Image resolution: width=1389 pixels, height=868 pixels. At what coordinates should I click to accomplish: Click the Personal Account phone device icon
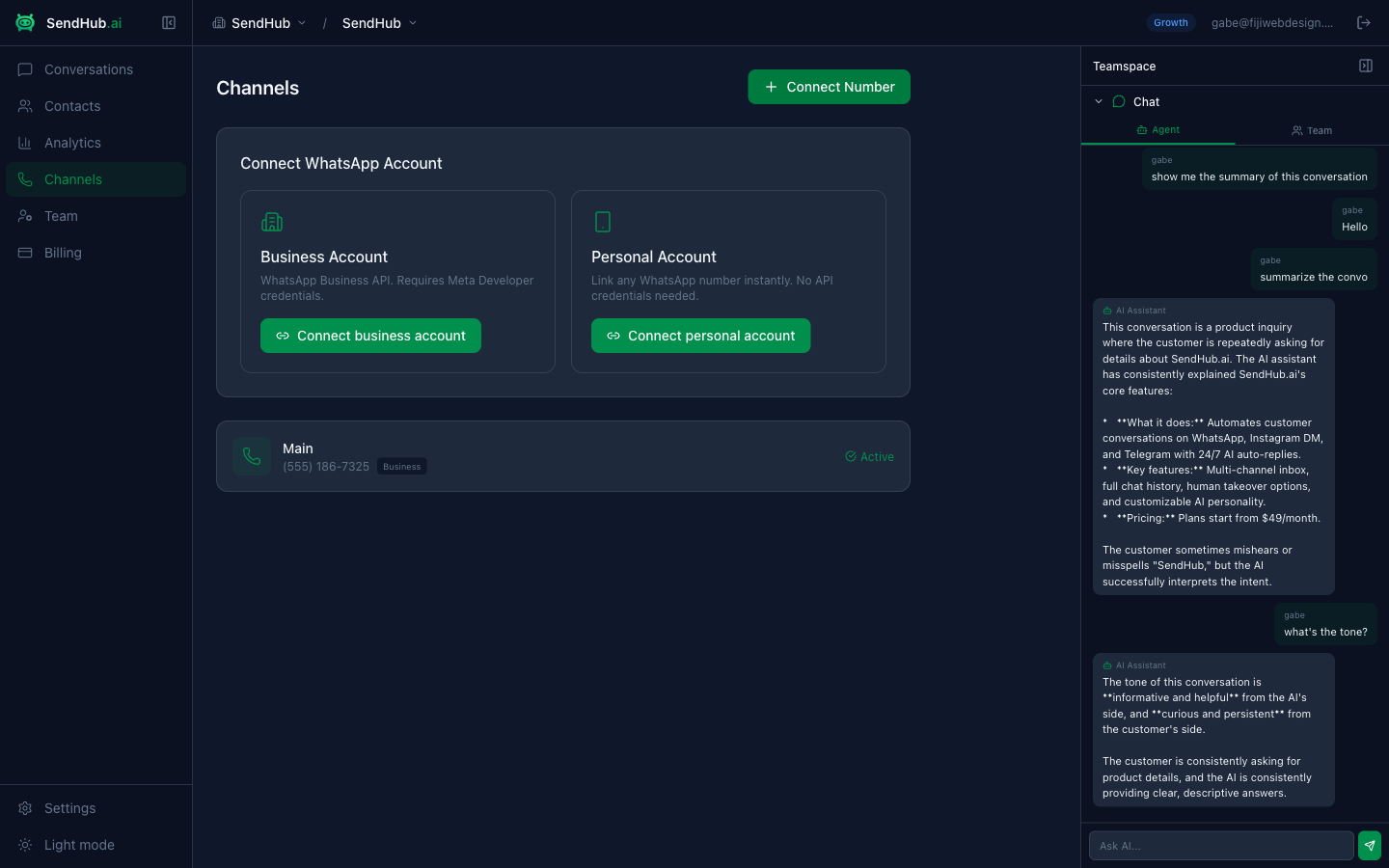603,222
